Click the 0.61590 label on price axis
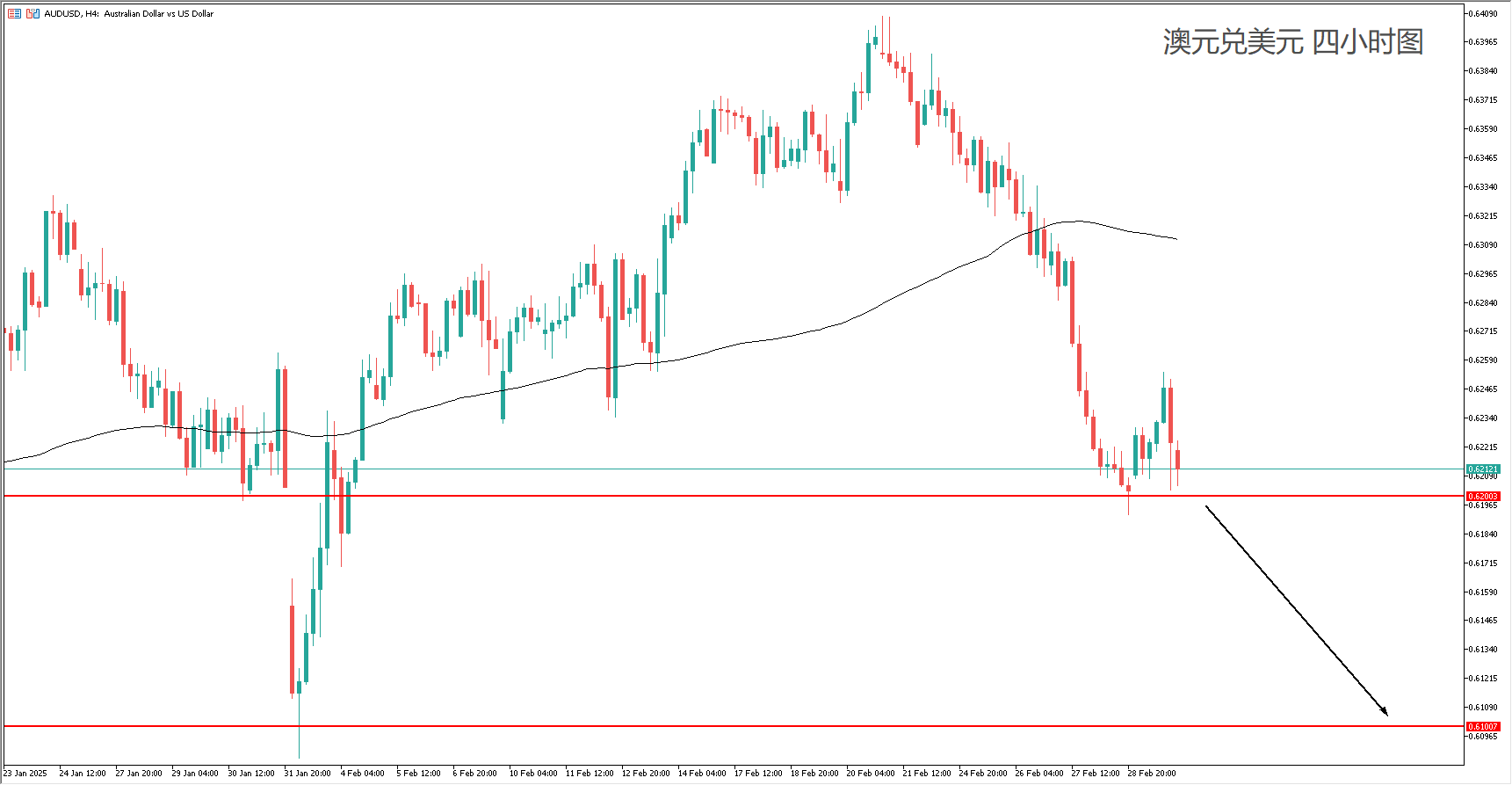 tap(1483, 592)
